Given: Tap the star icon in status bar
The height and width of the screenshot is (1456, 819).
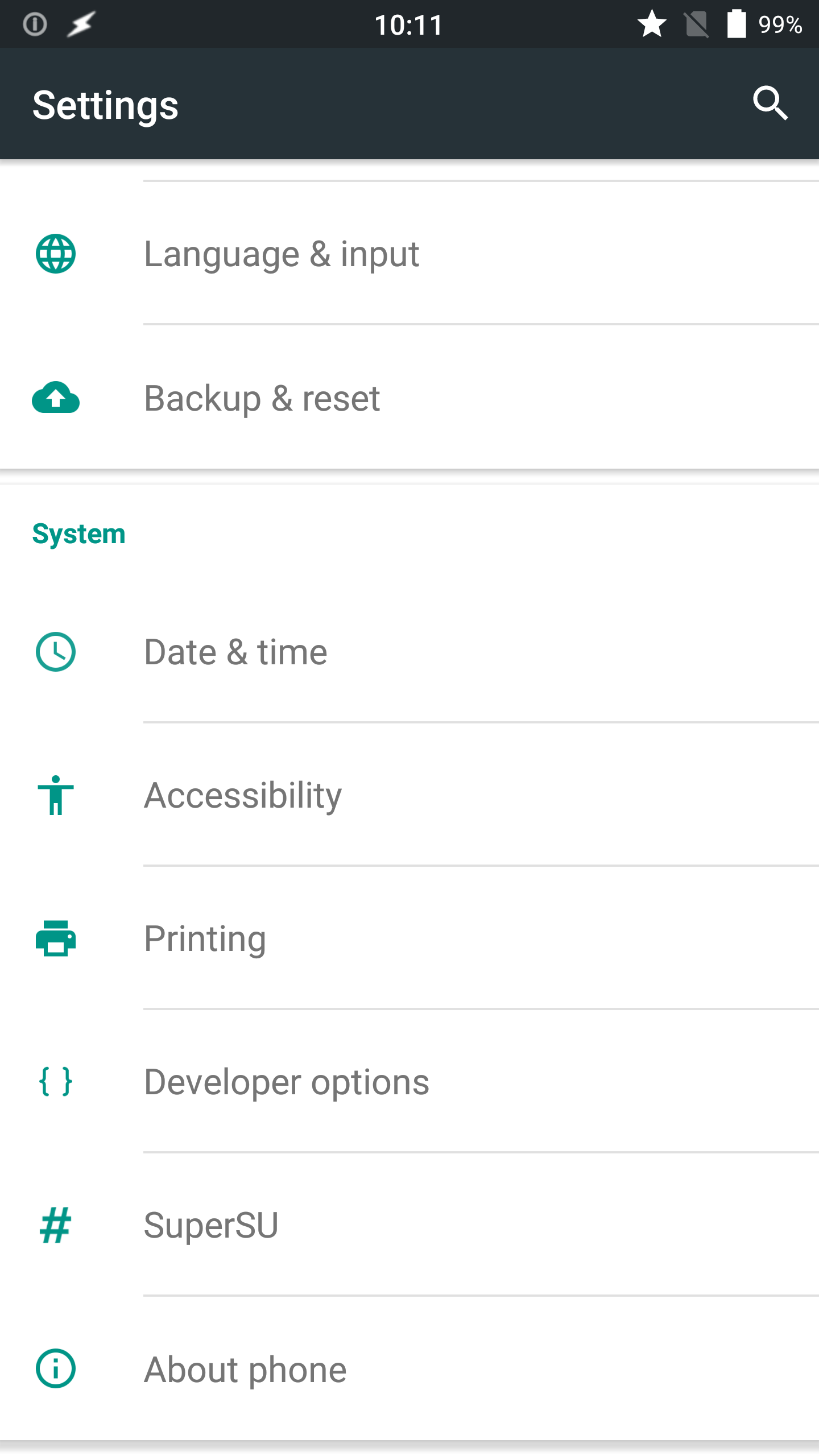Looking at the screenshot, I should click(x=651, y=24).
